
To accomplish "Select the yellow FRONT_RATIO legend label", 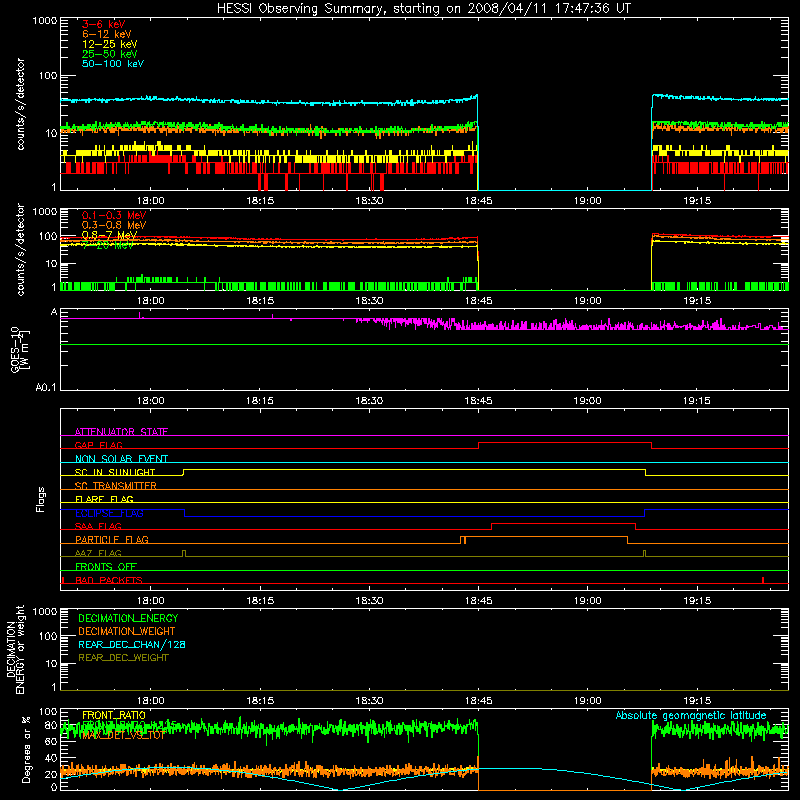I will tap(114, 715).
